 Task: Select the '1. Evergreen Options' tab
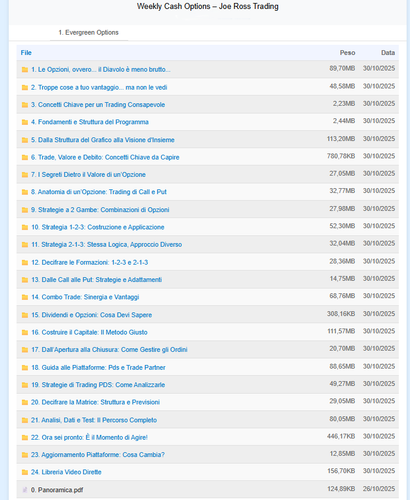(89, 33)
